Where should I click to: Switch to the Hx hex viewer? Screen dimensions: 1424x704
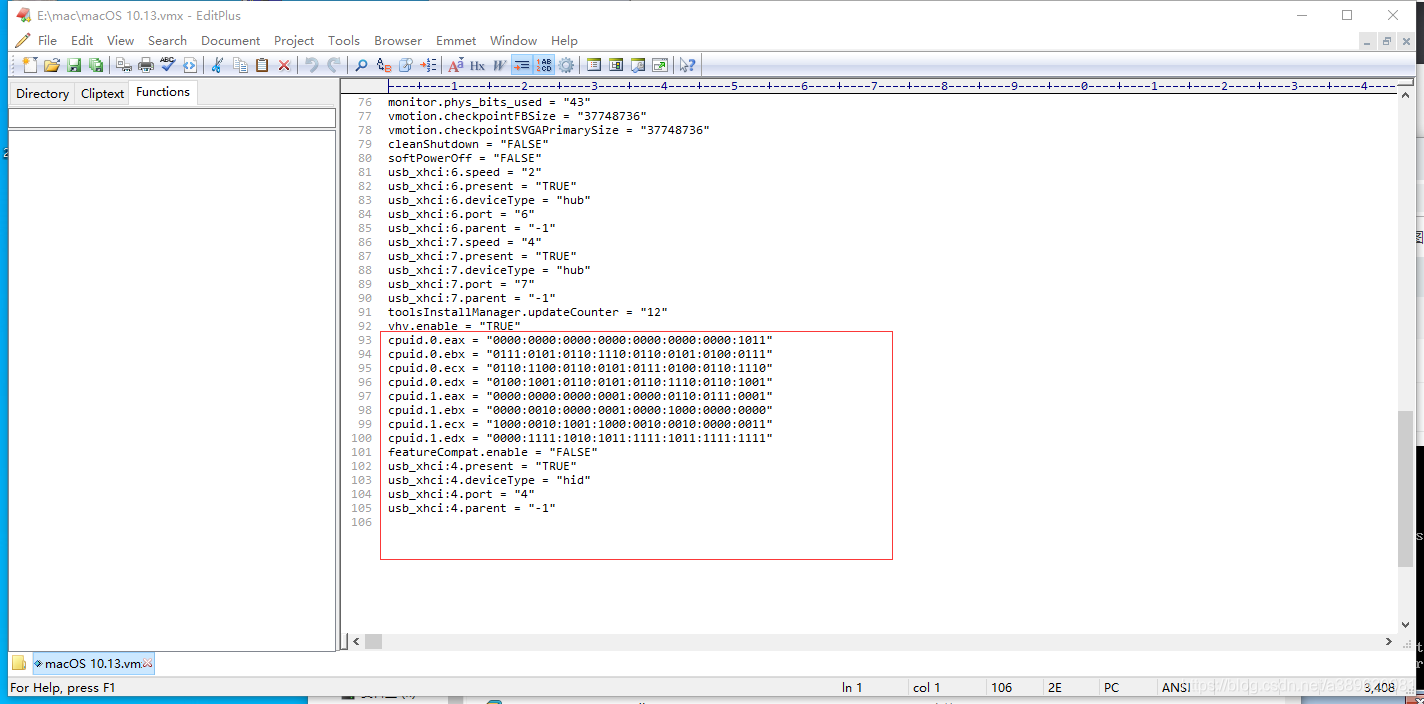point(478,65)
